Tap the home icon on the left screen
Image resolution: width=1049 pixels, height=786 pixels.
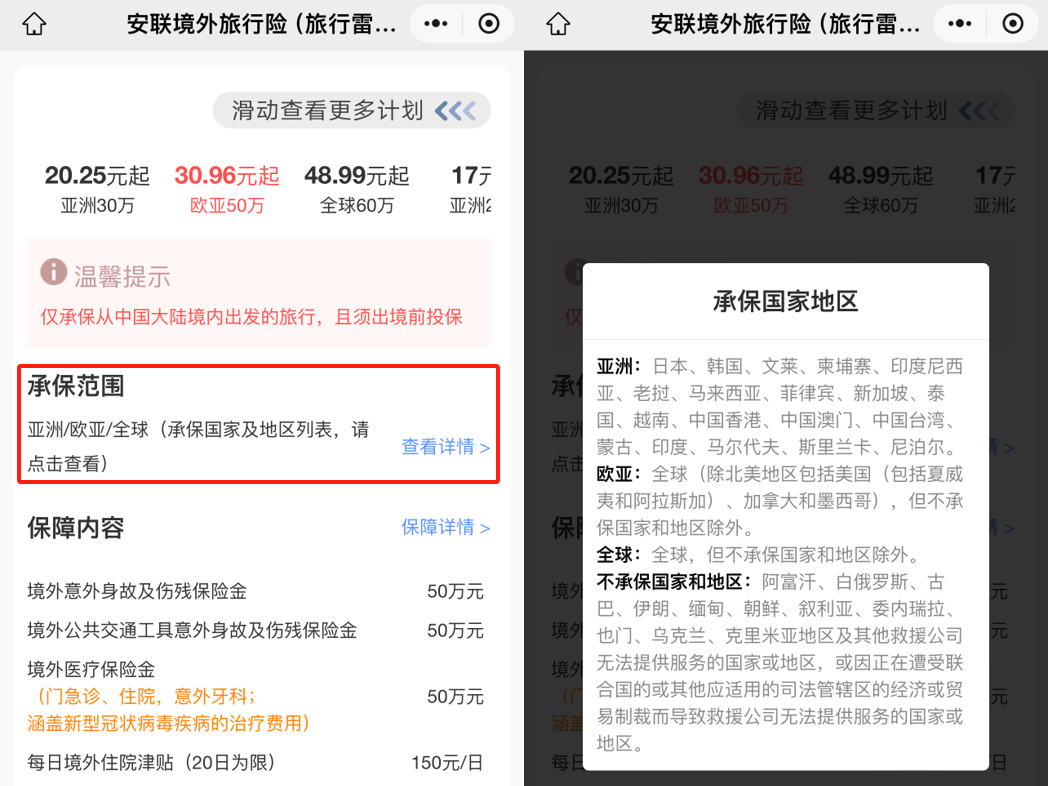click(x=32, y=21)
